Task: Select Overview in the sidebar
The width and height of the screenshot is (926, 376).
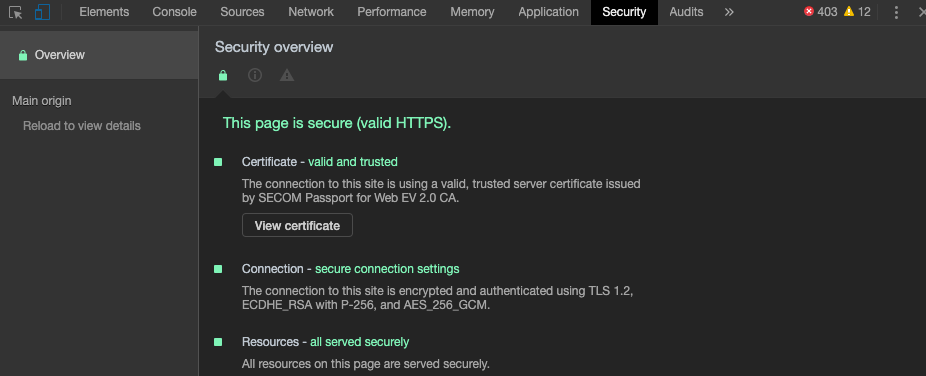Action: pos(99,55)
